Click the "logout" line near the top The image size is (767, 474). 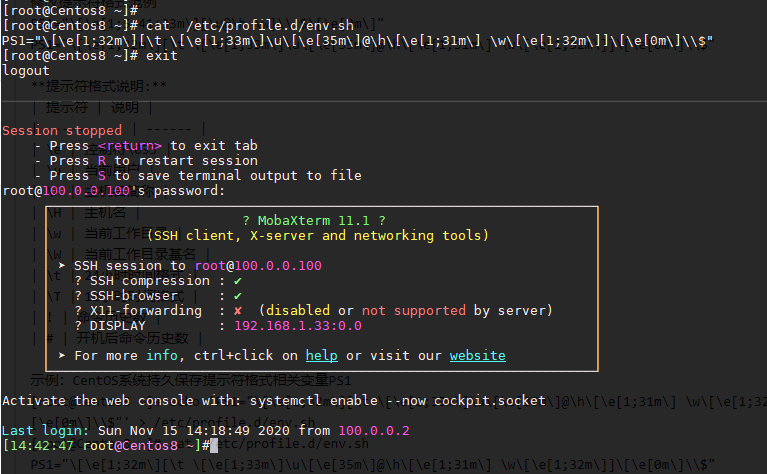(26, 71)
